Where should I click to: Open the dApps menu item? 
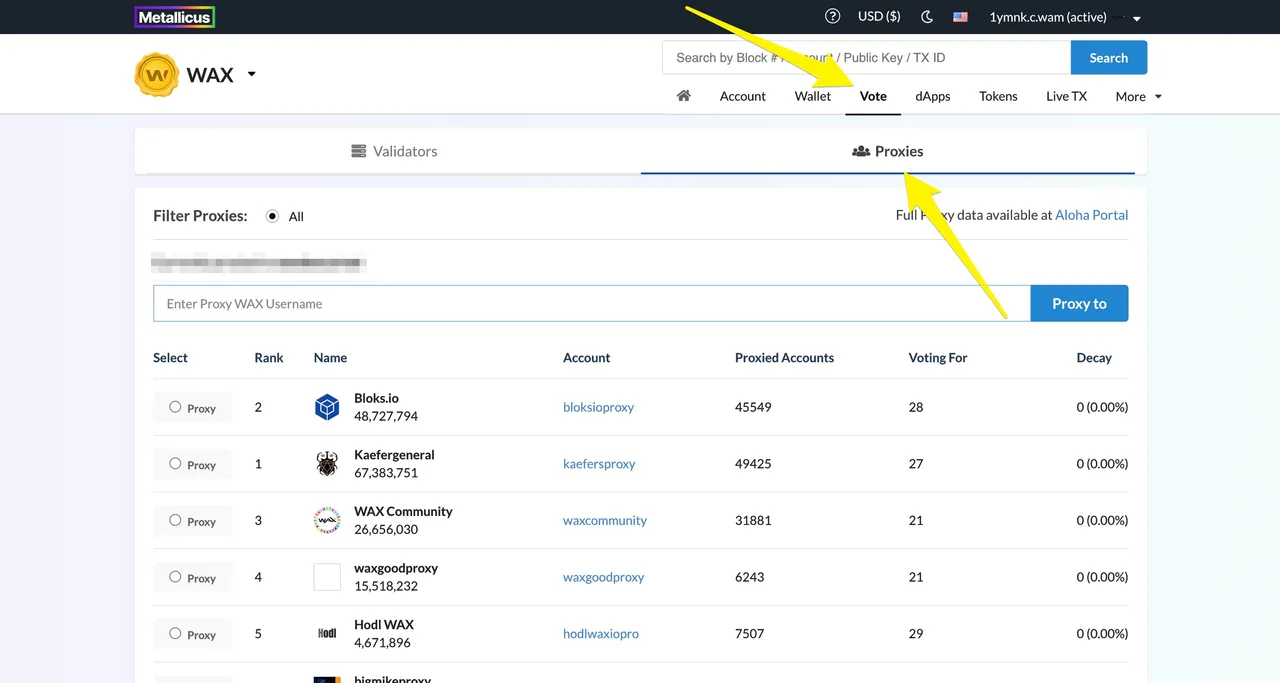[933, 96]
